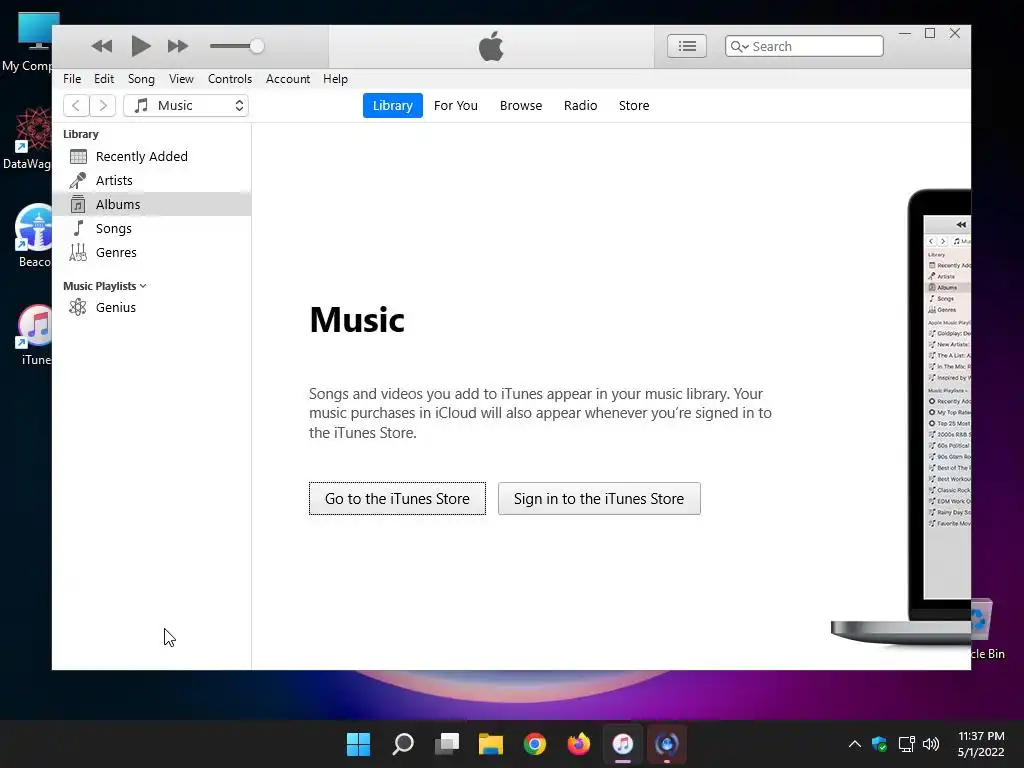Click Sign in to the iTunes Store
Viewport: 1024px width, 768px height.
[599, 498]
